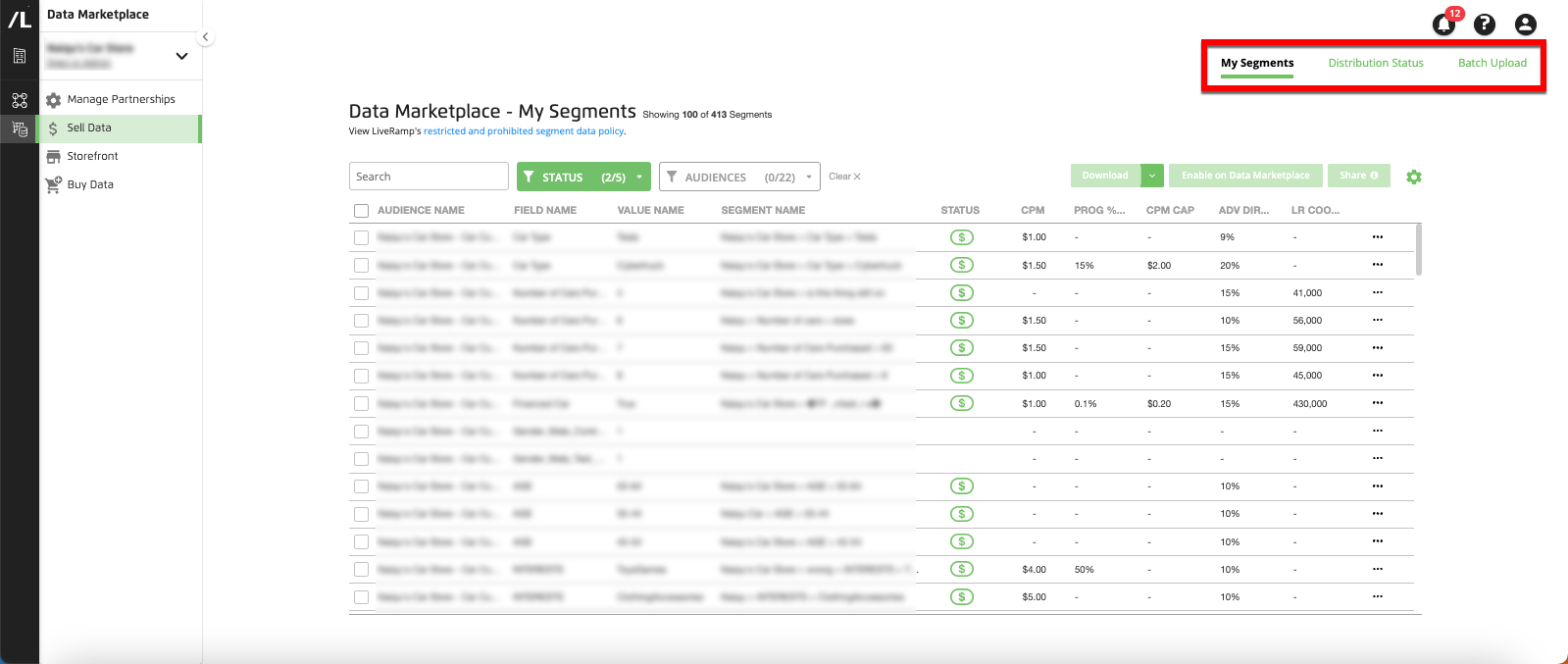
Task: Open the help question mark icon
Action: click(1485, 25)
